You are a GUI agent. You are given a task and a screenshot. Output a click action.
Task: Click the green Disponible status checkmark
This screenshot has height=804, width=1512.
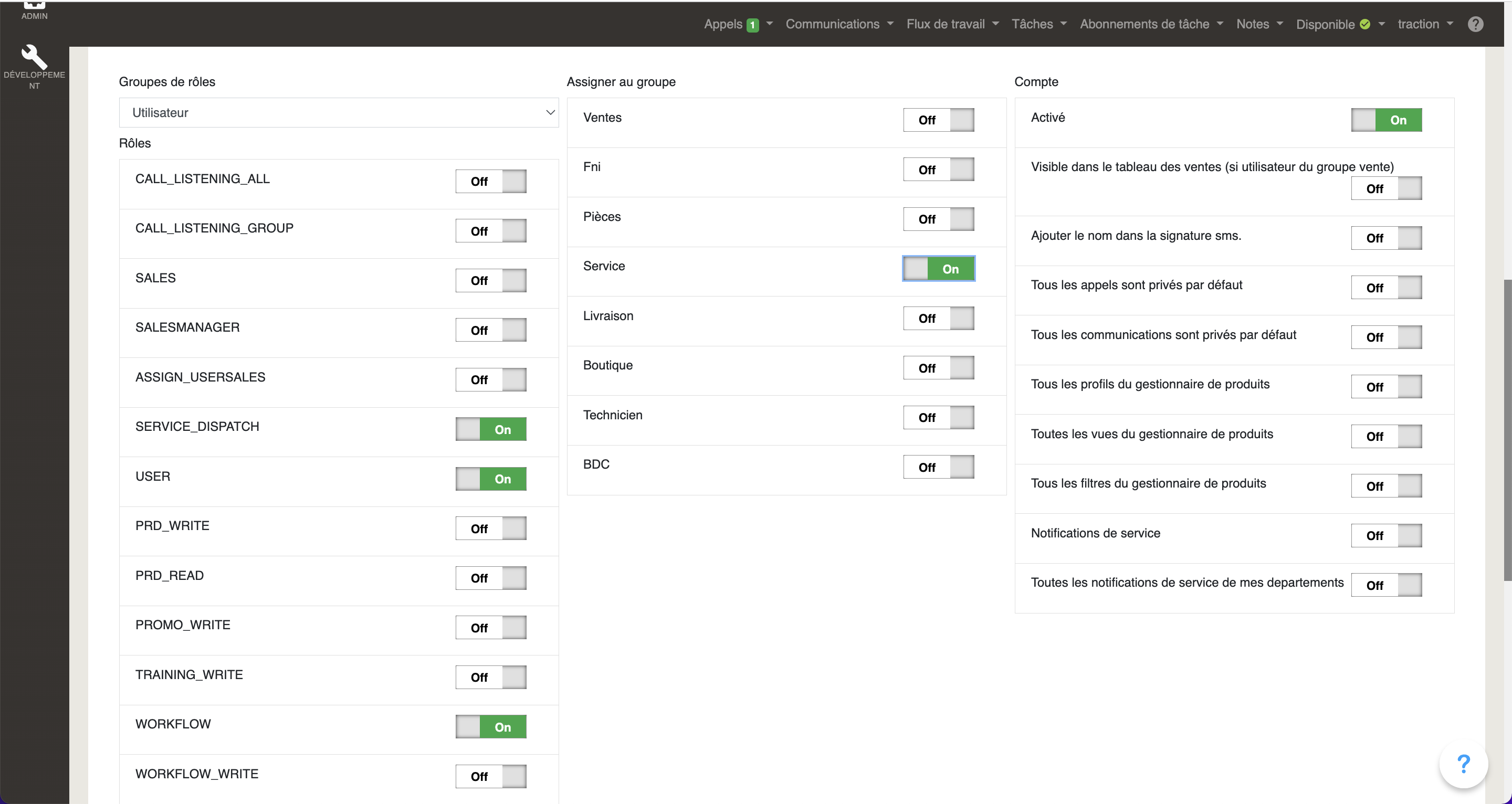pyautogui.click(x=1364, y=24)
